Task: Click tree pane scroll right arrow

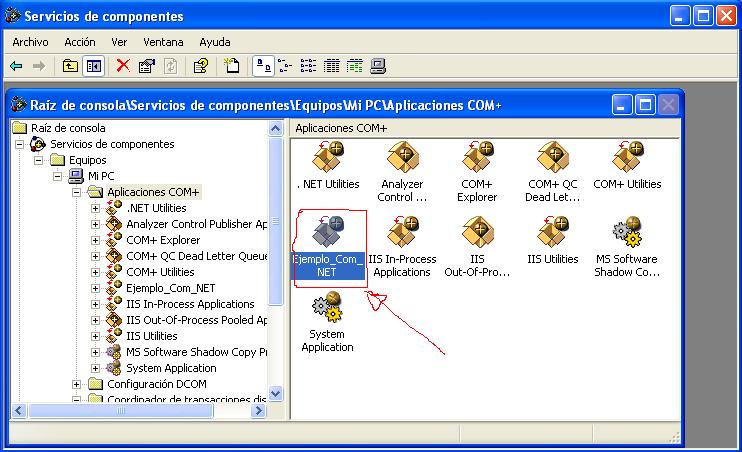Action: [258, 411]
